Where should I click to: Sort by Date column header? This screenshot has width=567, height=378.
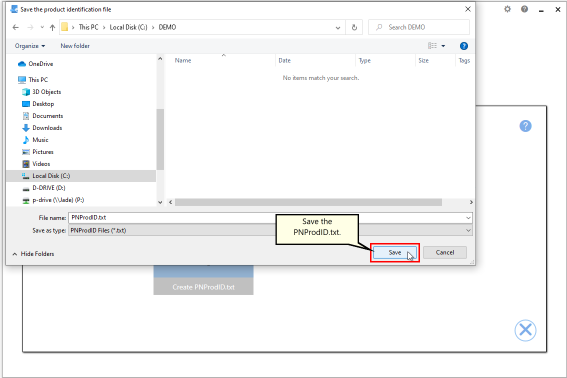coord(285,60)
